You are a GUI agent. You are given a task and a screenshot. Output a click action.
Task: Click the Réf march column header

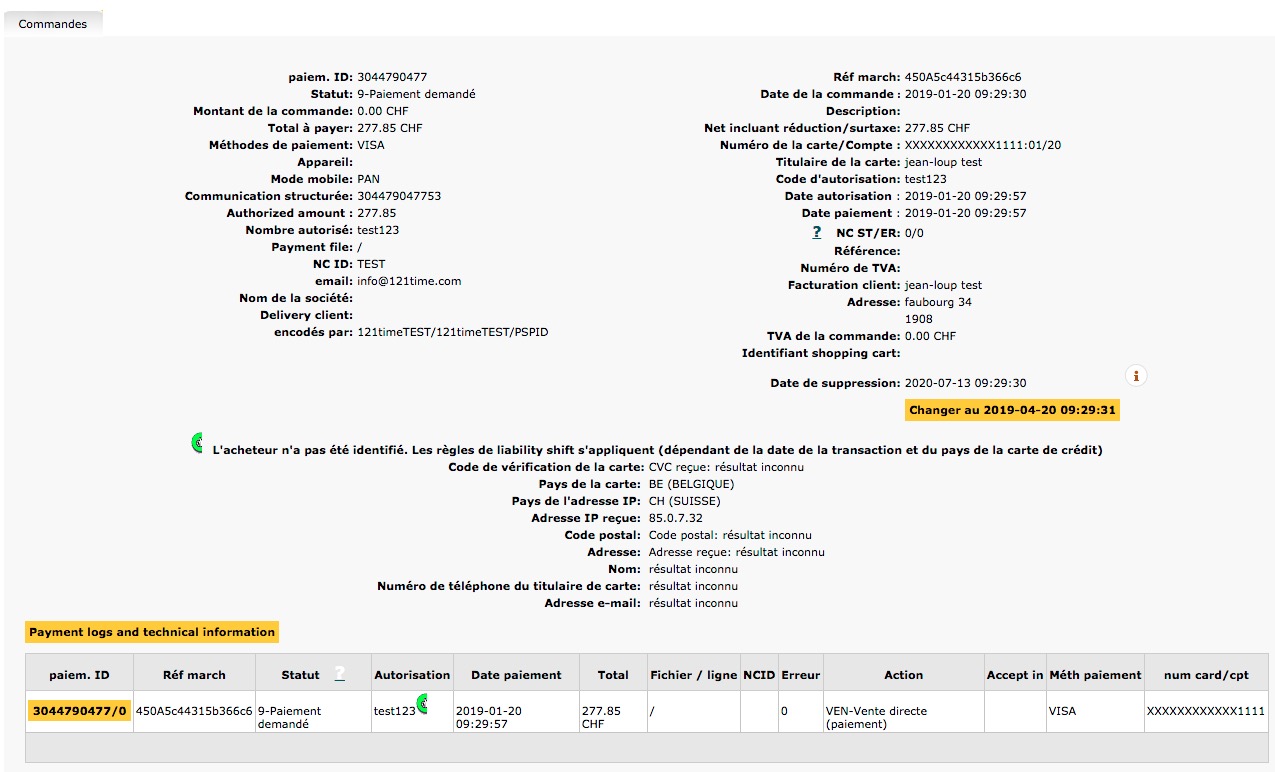tap(194, 674)
